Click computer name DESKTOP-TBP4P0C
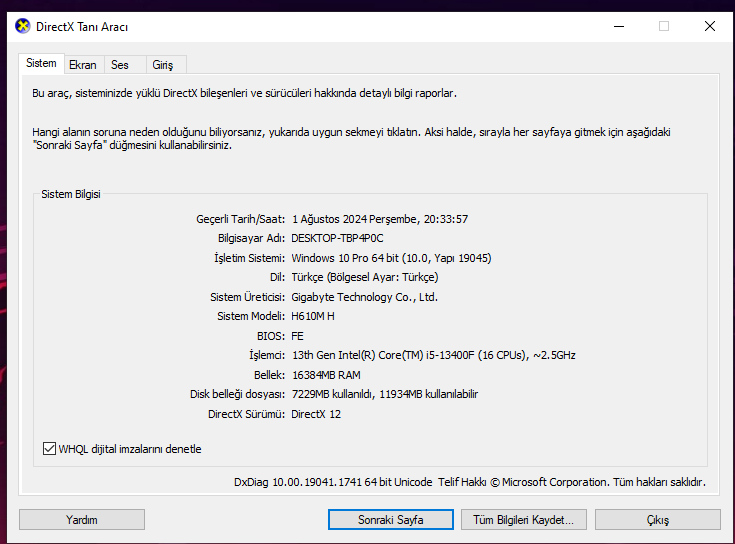 (x=337, y=238)
